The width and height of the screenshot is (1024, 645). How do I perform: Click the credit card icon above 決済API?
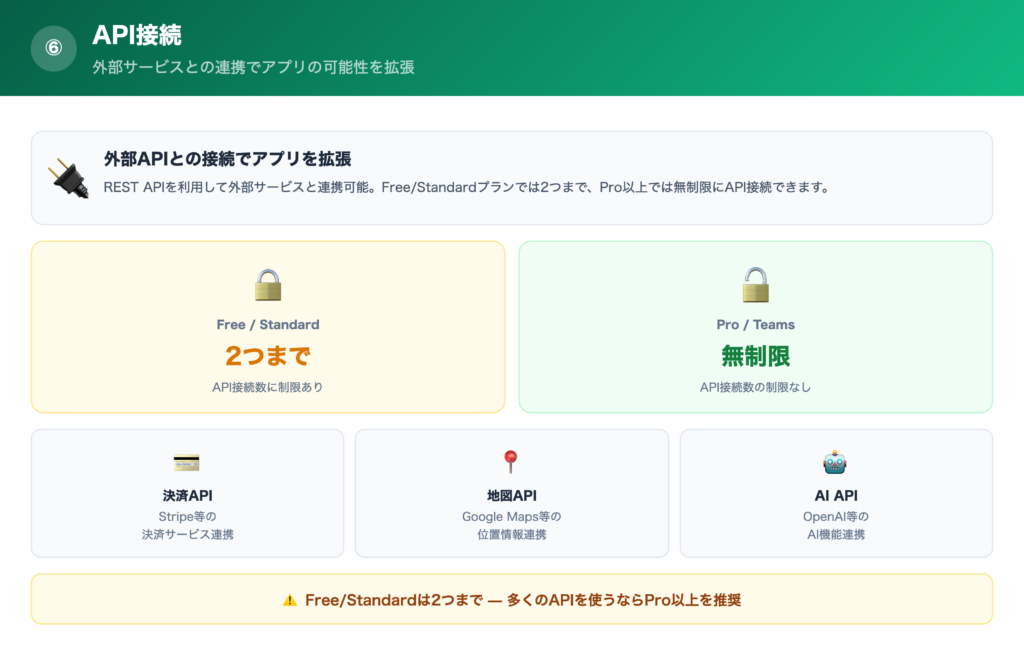pyautogui.click(x=186, y=463)
